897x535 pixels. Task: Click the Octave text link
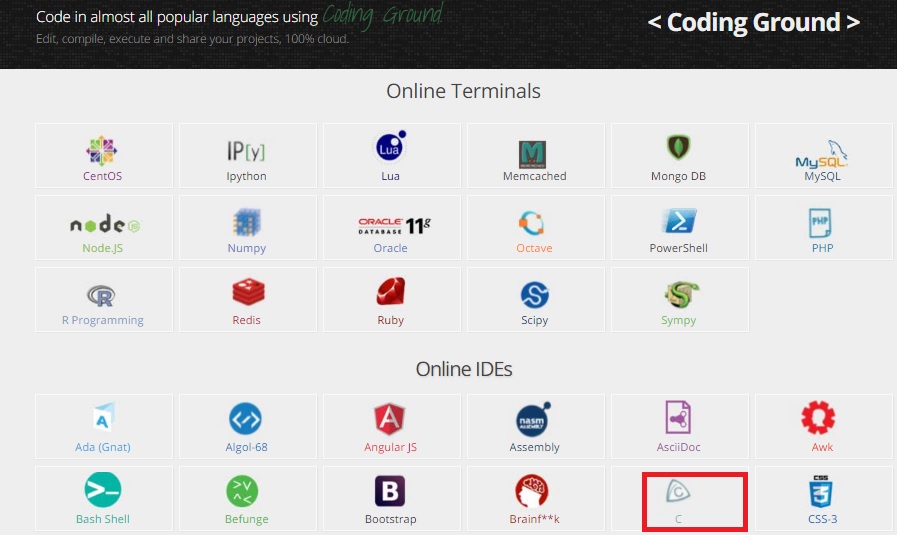(x=534, y=248)
